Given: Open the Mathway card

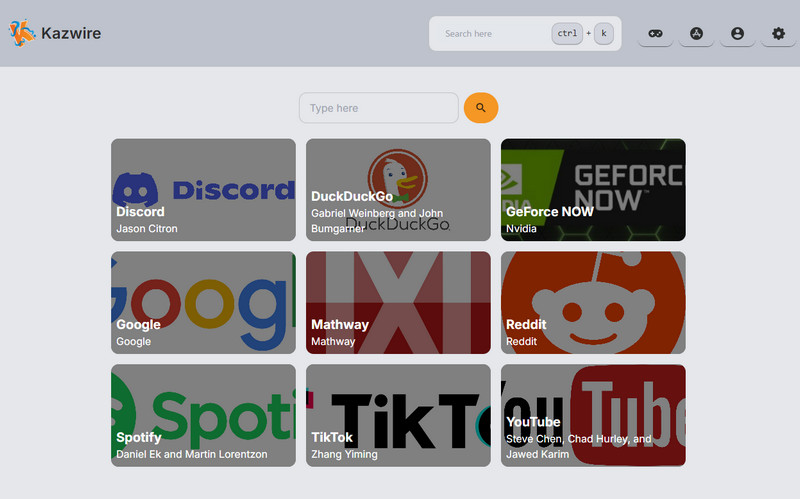Looking at the screenshot, I should coord(398,303).
